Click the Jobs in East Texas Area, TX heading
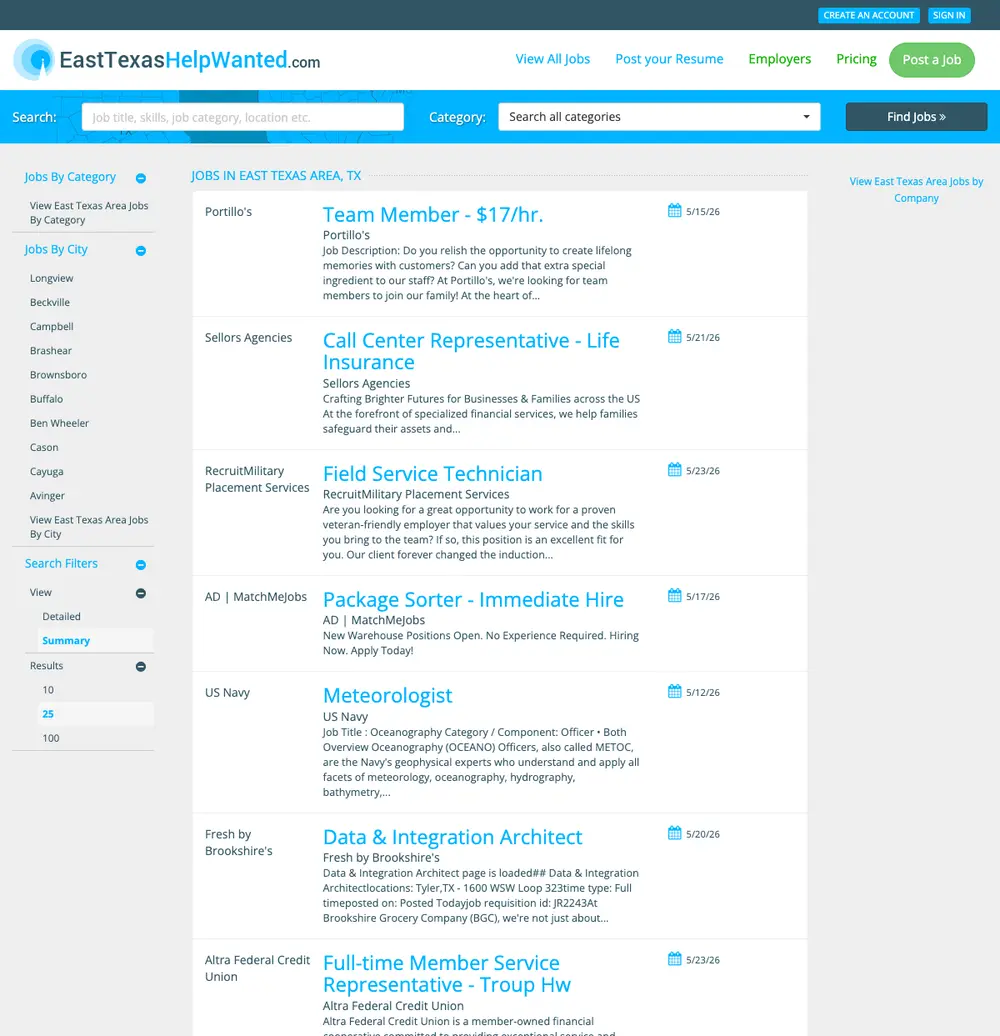The image size is (1000, 1036). (276, 176)
